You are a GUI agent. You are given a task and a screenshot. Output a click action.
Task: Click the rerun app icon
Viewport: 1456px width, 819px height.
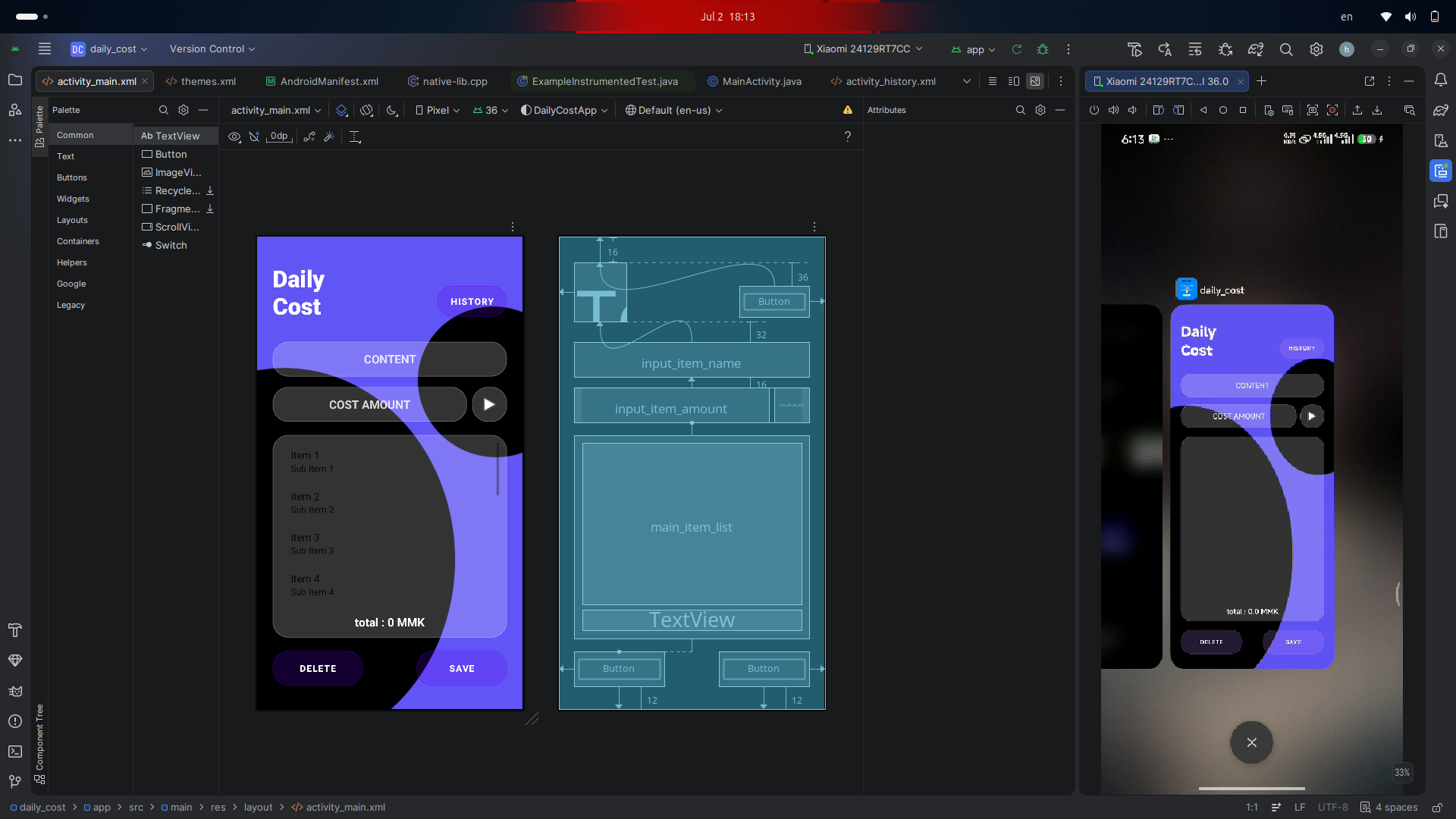[x=1017, y=49]
